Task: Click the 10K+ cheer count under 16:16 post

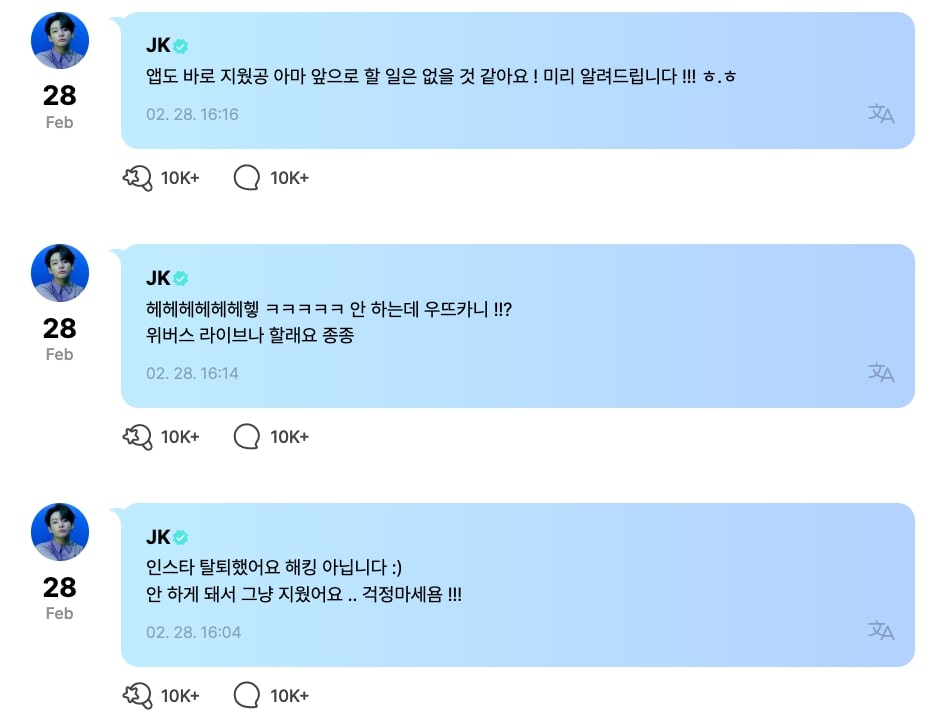Action: (180, 178)
